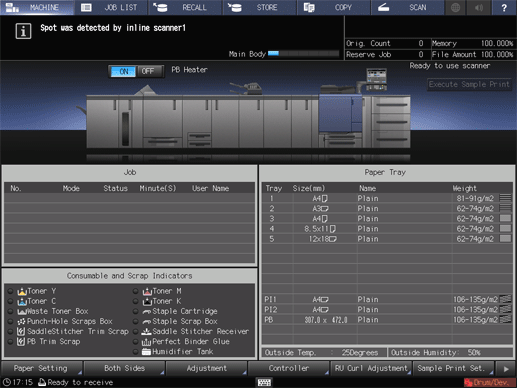Select the PI2 tray row
The image size is (517, 388).
pos(387,310)
